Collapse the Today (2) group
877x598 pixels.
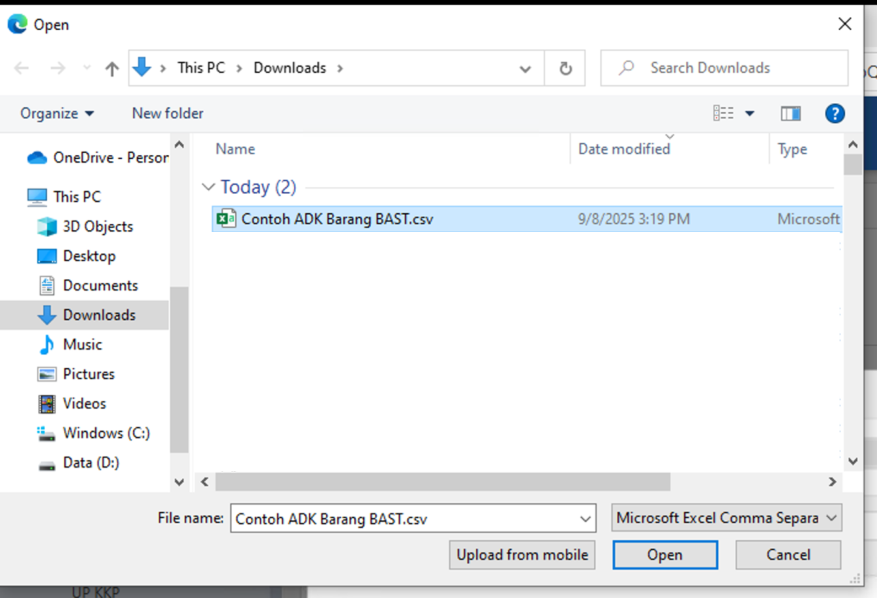208,187
